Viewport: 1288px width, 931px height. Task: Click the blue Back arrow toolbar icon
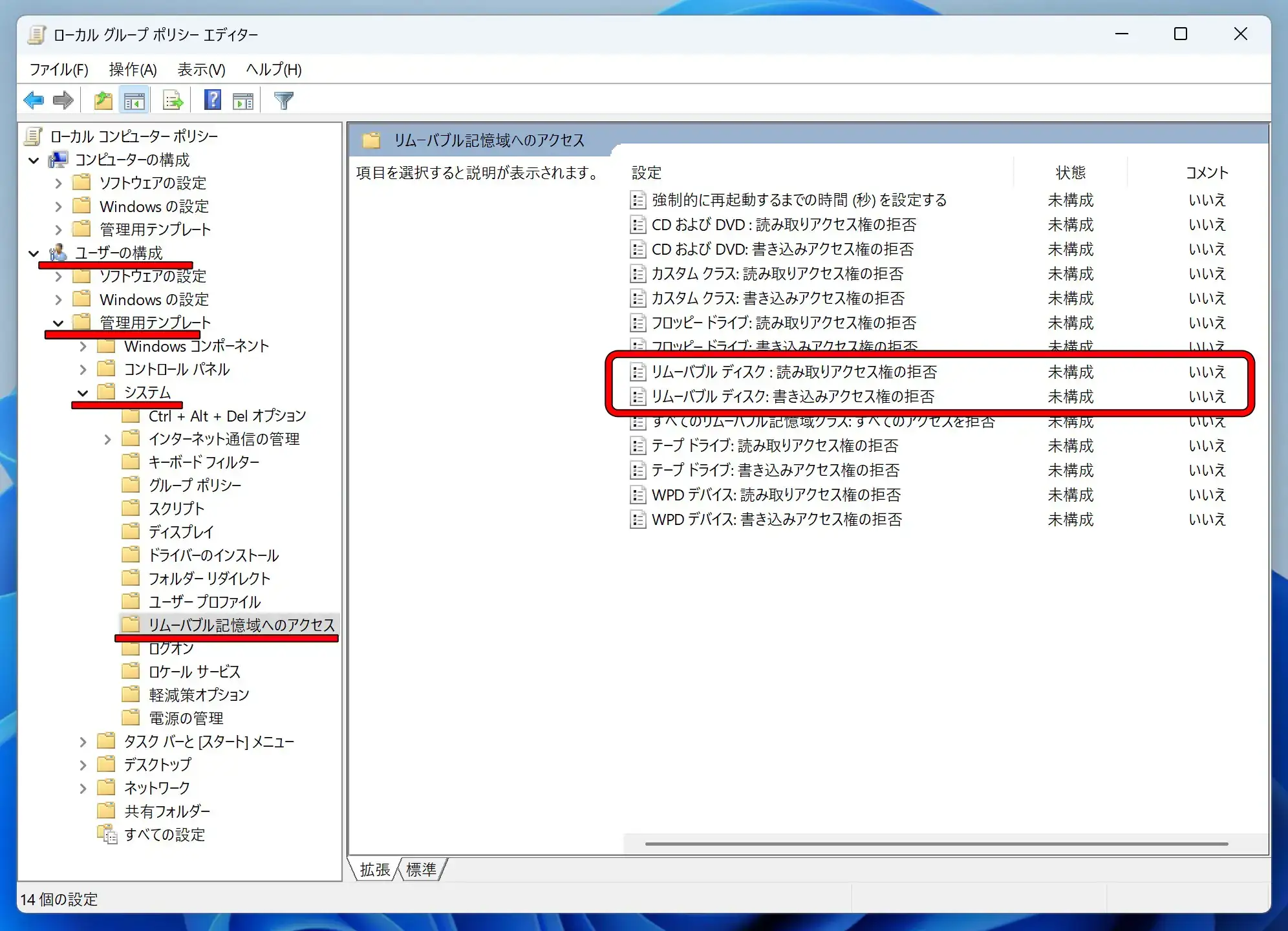(x=34, y=100)
